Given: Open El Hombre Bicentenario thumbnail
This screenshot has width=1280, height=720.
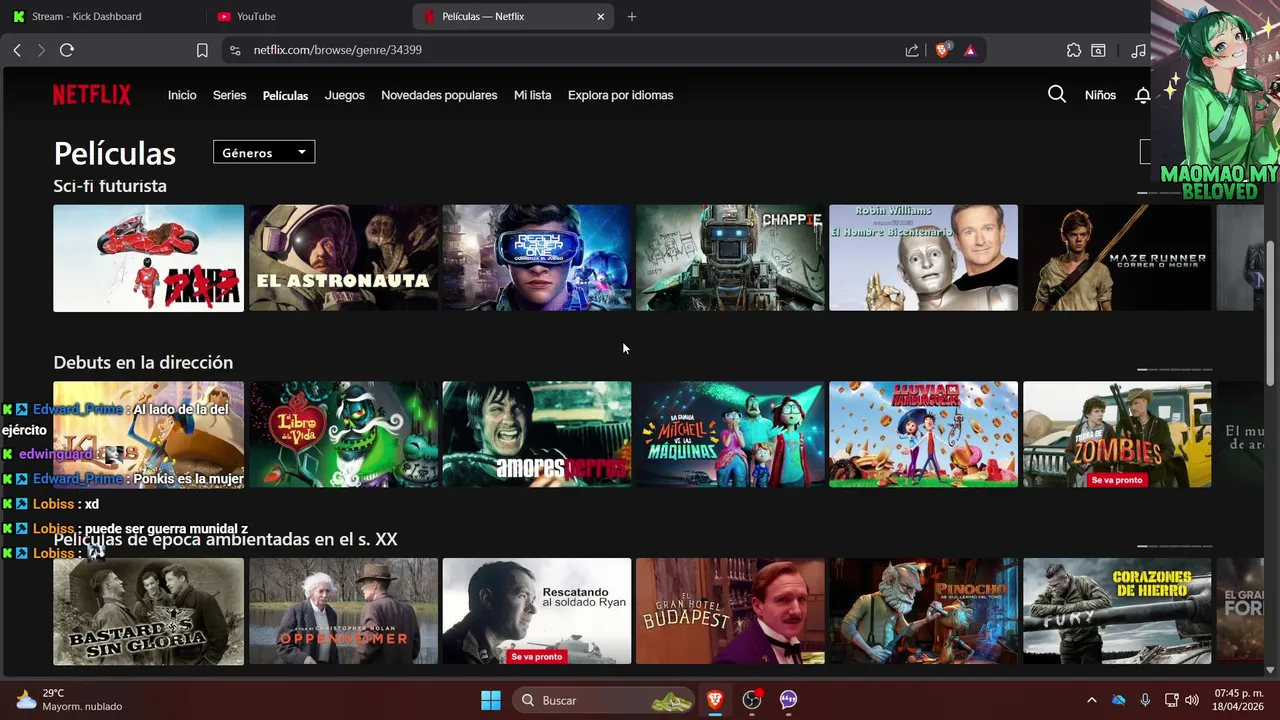Looking at the screenshot, I should pos(923,258).
